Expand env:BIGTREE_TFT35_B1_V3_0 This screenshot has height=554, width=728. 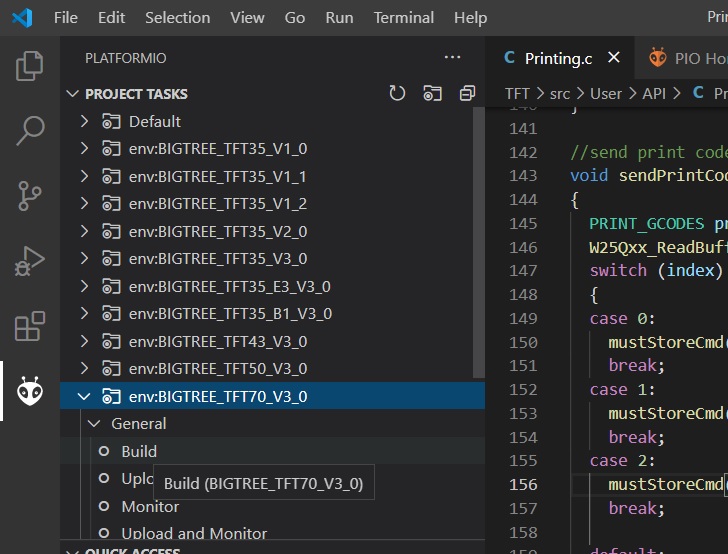click(x=84, y=313)
